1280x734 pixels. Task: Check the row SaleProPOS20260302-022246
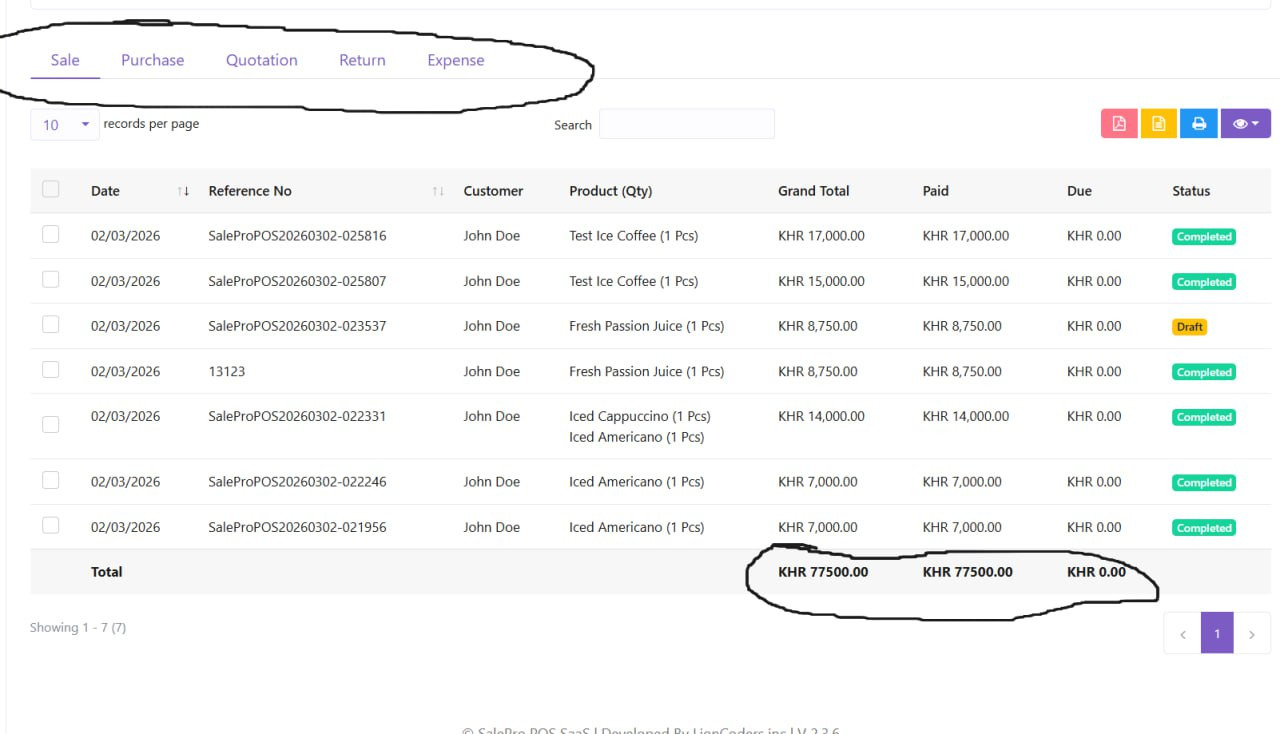[51, 480]
